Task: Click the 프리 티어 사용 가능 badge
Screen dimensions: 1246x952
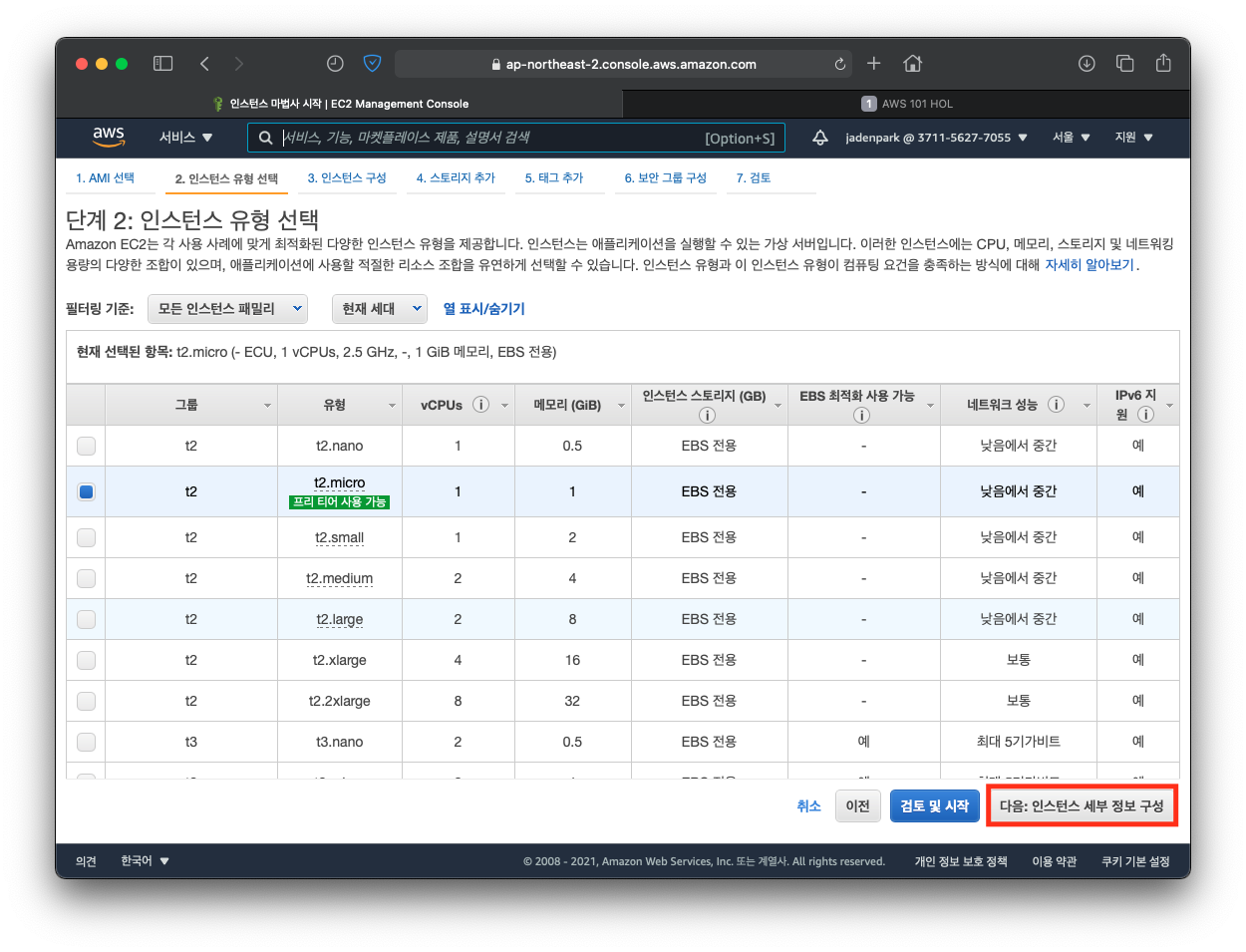Action: (339, 502)
